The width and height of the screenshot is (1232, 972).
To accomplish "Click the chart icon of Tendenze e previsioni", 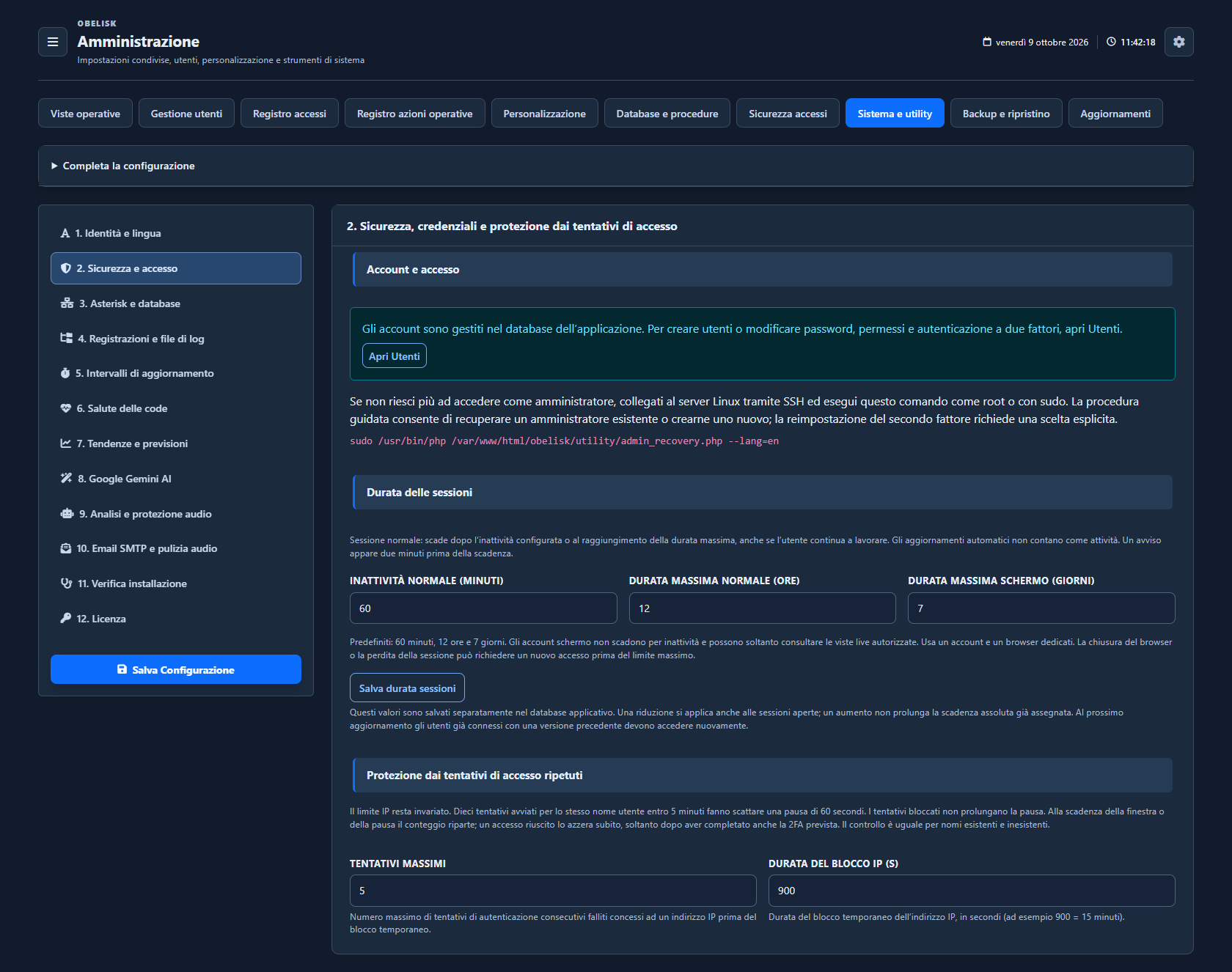I will tap(66, 443).
